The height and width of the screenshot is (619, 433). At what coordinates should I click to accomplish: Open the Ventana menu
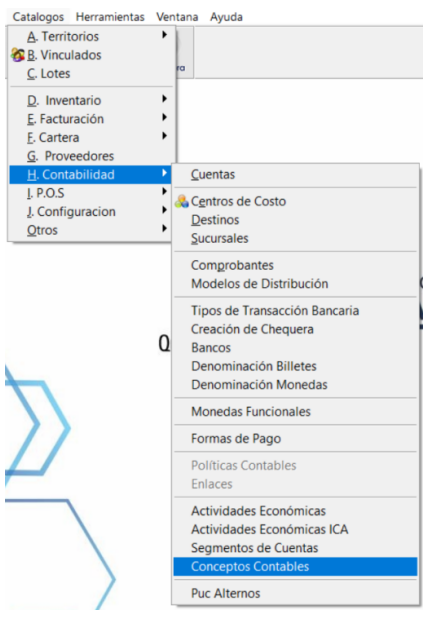(177, 17)
